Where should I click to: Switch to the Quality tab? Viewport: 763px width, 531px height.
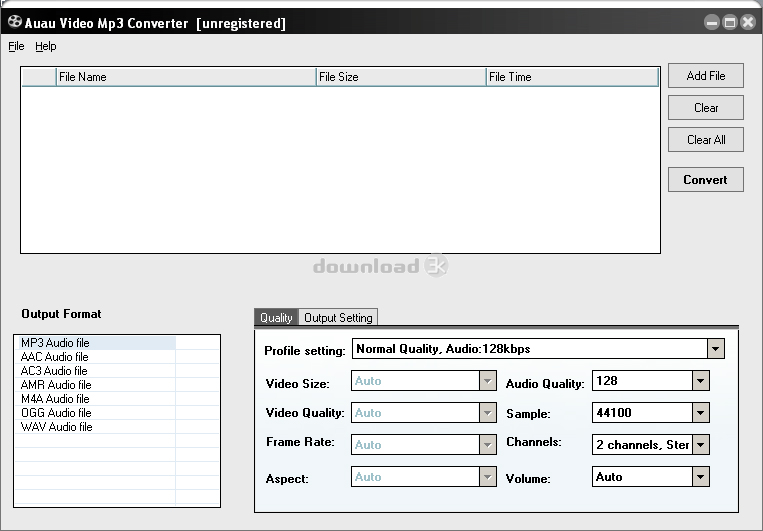click(276, 317)
